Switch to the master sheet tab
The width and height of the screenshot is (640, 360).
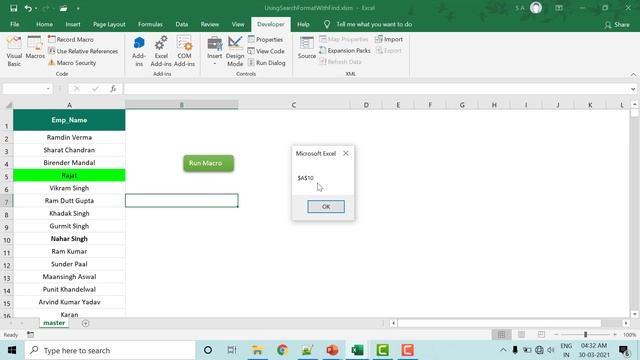pyautogui.click(x=54, y=323)
